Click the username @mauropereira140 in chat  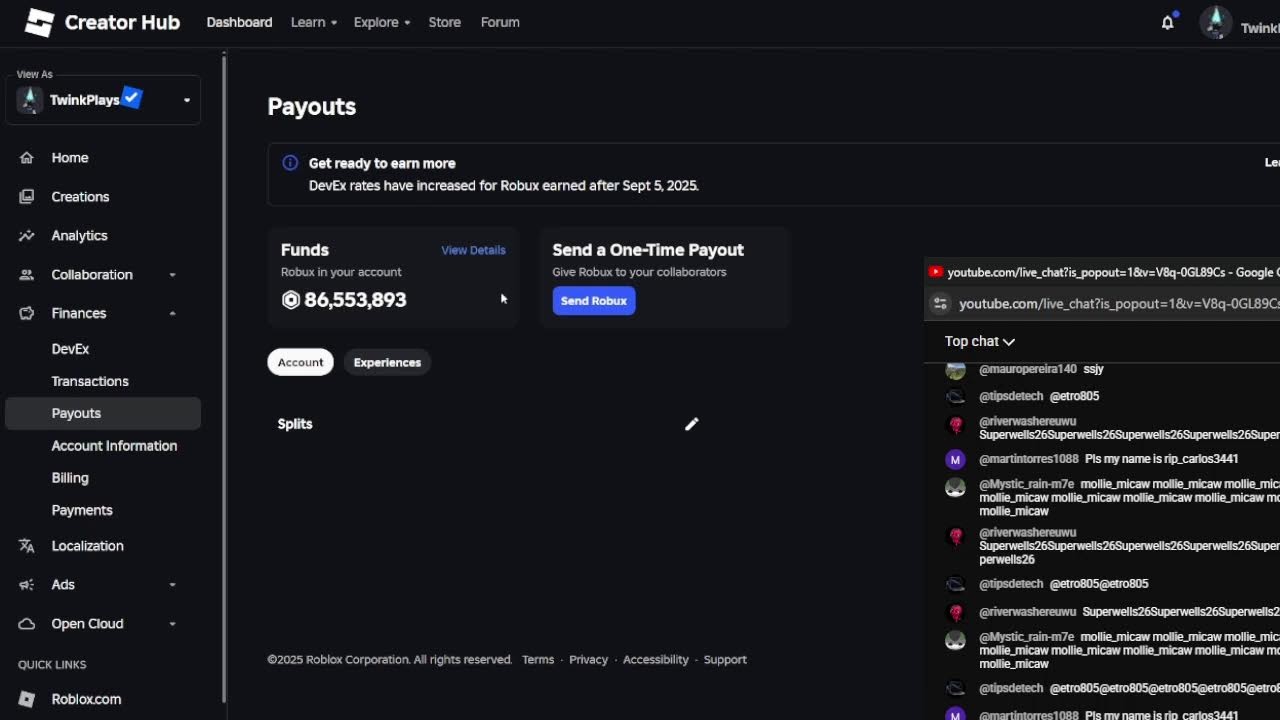1028,369
